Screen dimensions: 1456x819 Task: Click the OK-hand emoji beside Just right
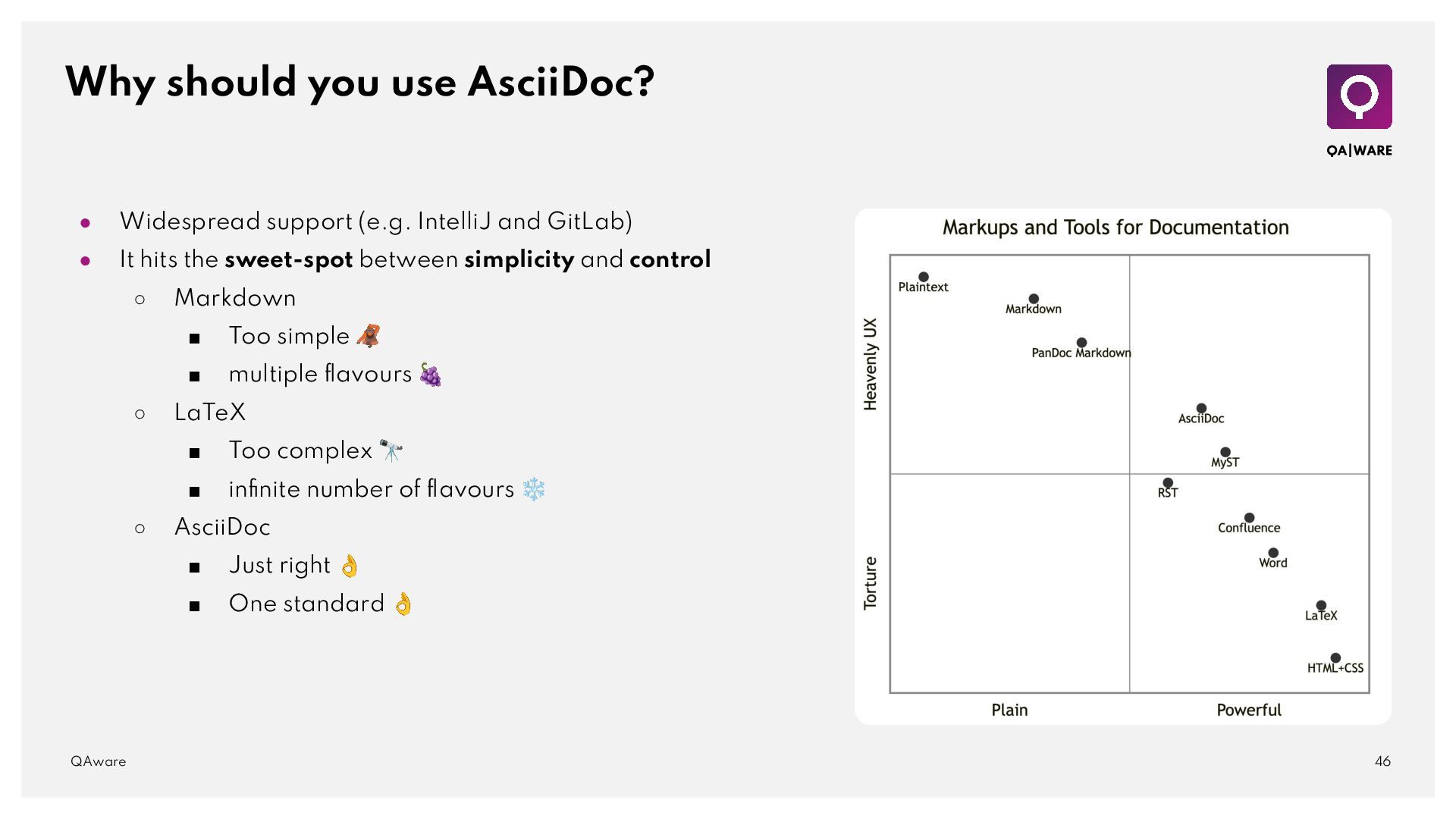[349, 566]
